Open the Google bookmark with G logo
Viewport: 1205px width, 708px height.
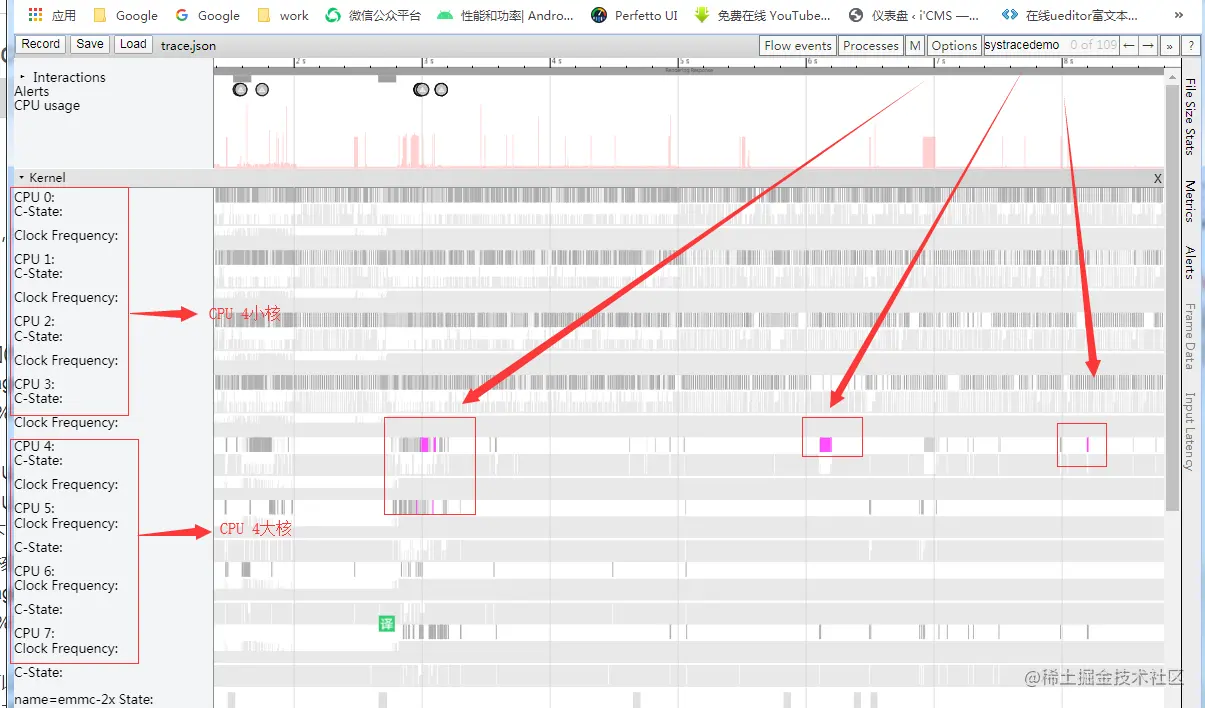207,15
